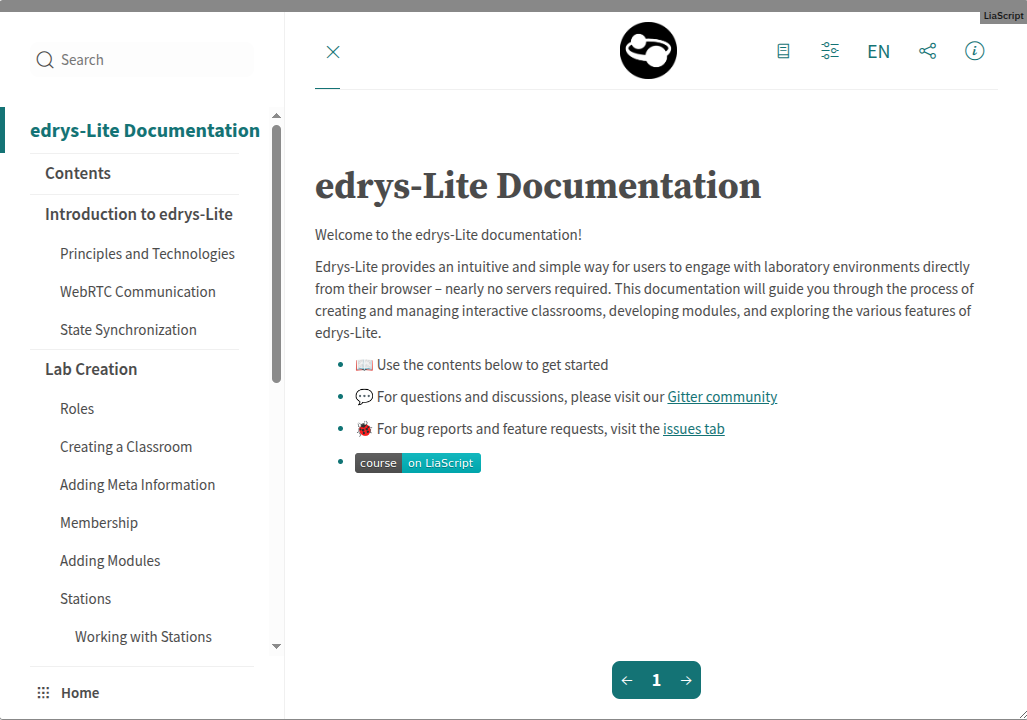Click the edrys-Lite logo at top
1027x720 pixels.
coord(648,51)
